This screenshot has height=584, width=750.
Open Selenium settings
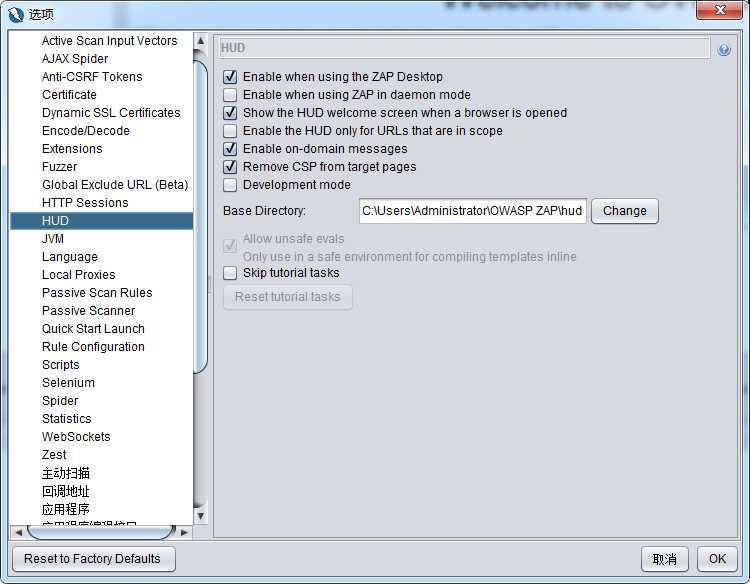pyautogui.click(x=68, y=383)
